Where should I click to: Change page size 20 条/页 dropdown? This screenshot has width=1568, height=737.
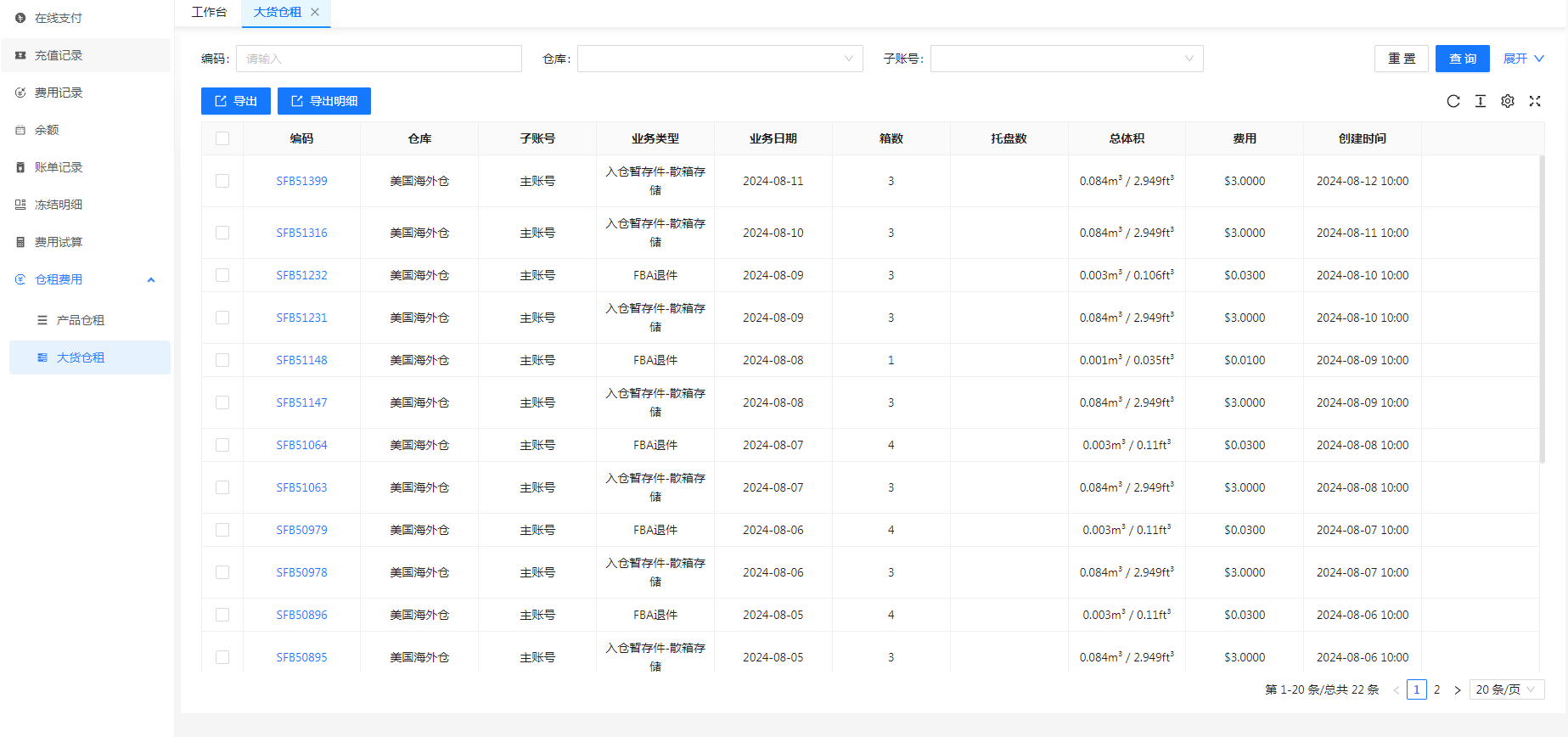tap(1506, 689)
